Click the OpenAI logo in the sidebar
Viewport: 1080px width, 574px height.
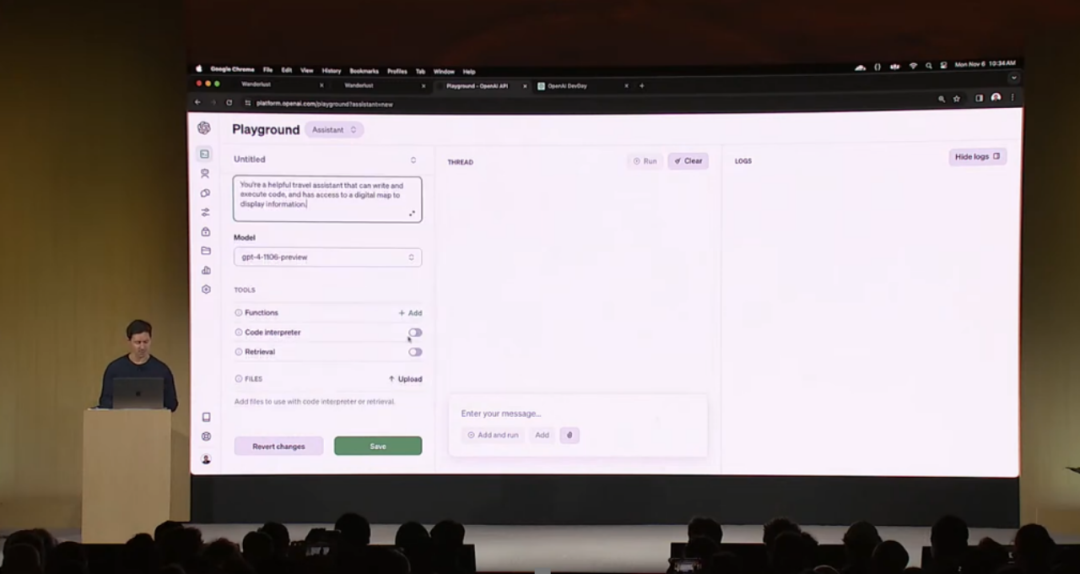[x=204, y=128]
